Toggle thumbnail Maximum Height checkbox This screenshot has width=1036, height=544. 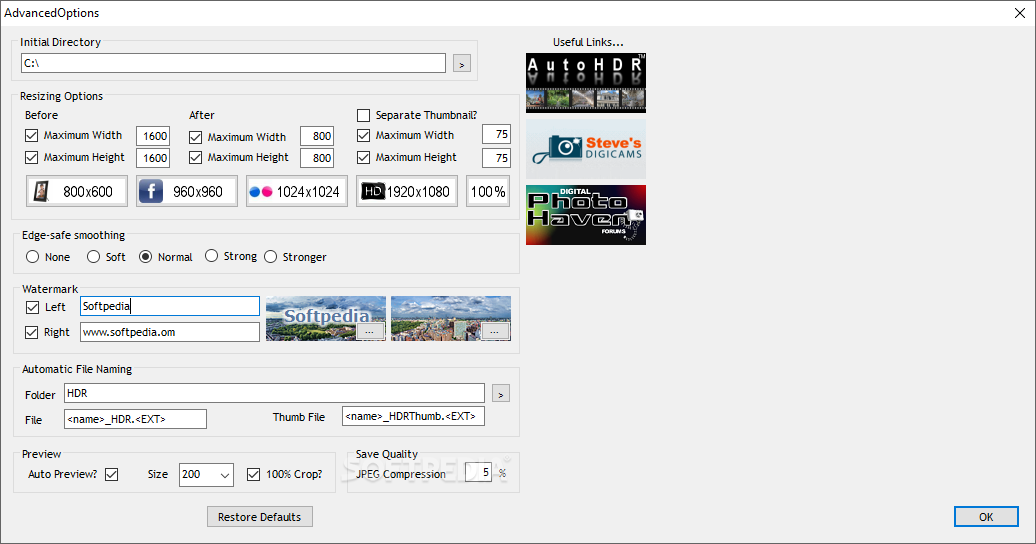pyautogui.click(x=363, y=157)
